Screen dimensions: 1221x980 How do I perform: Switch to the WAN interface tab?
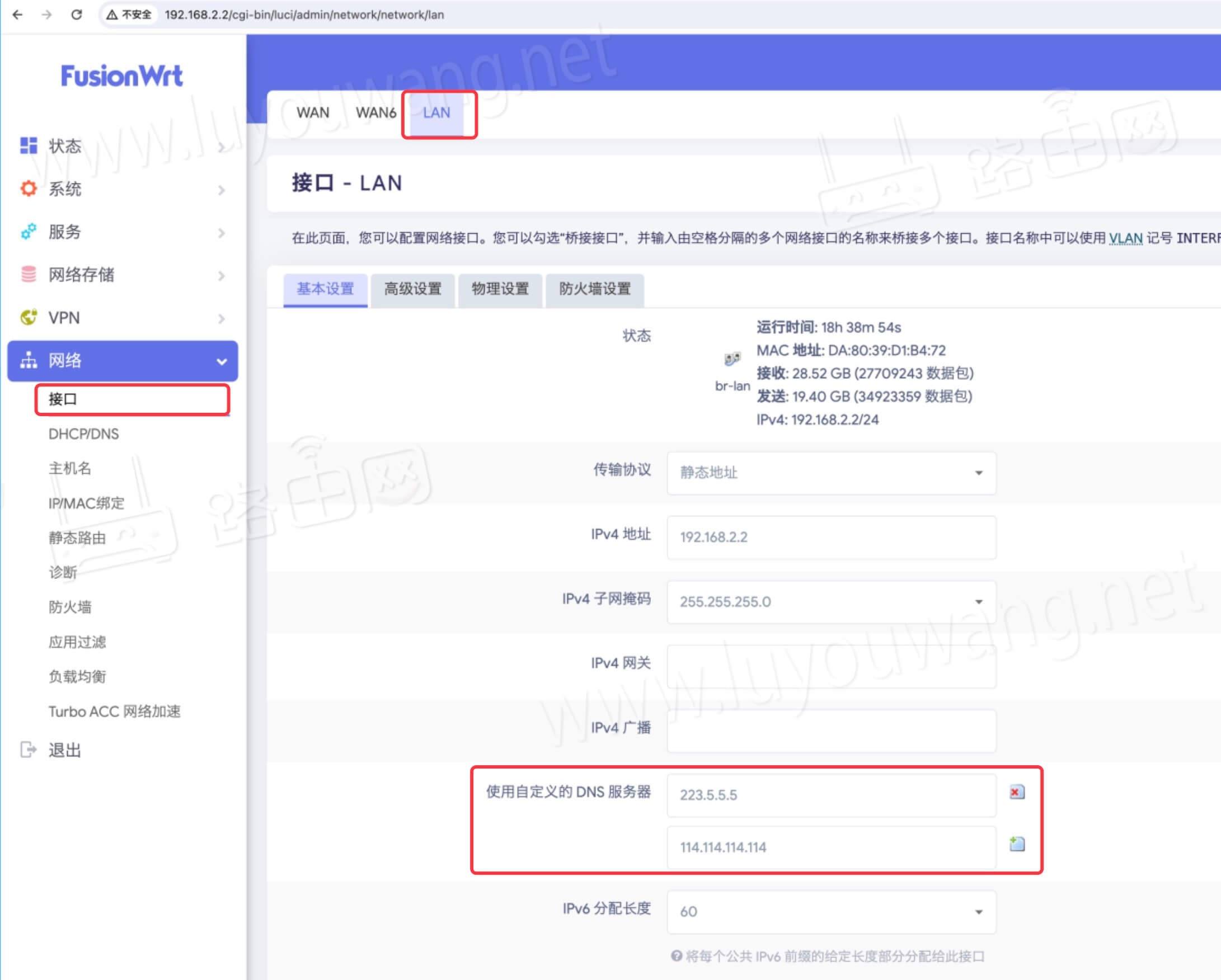(x=313, y=112)
